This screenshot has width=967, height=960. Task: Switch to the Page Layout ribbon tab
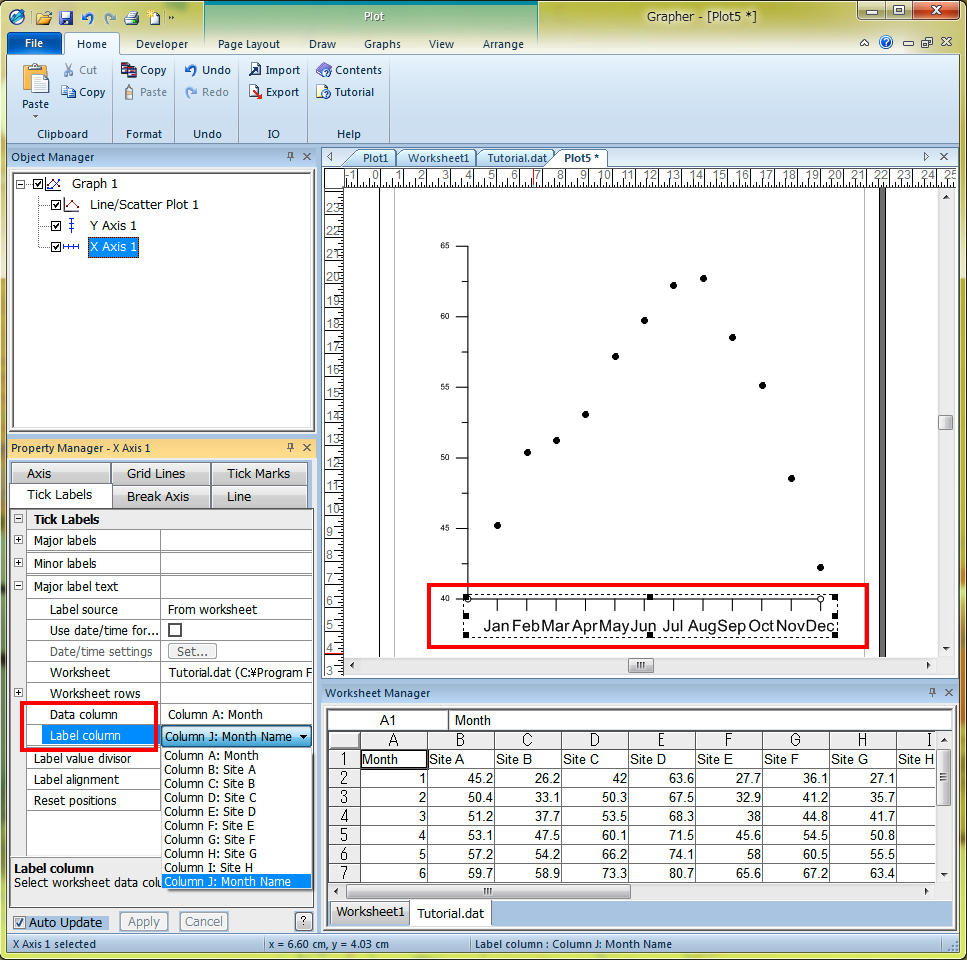(249, 44)
